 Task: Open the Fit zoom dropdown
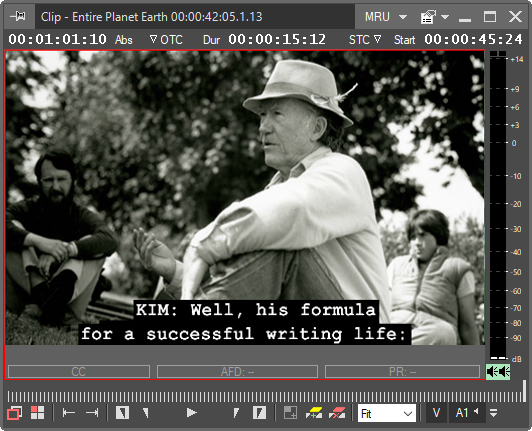click(x=387, y=413)
